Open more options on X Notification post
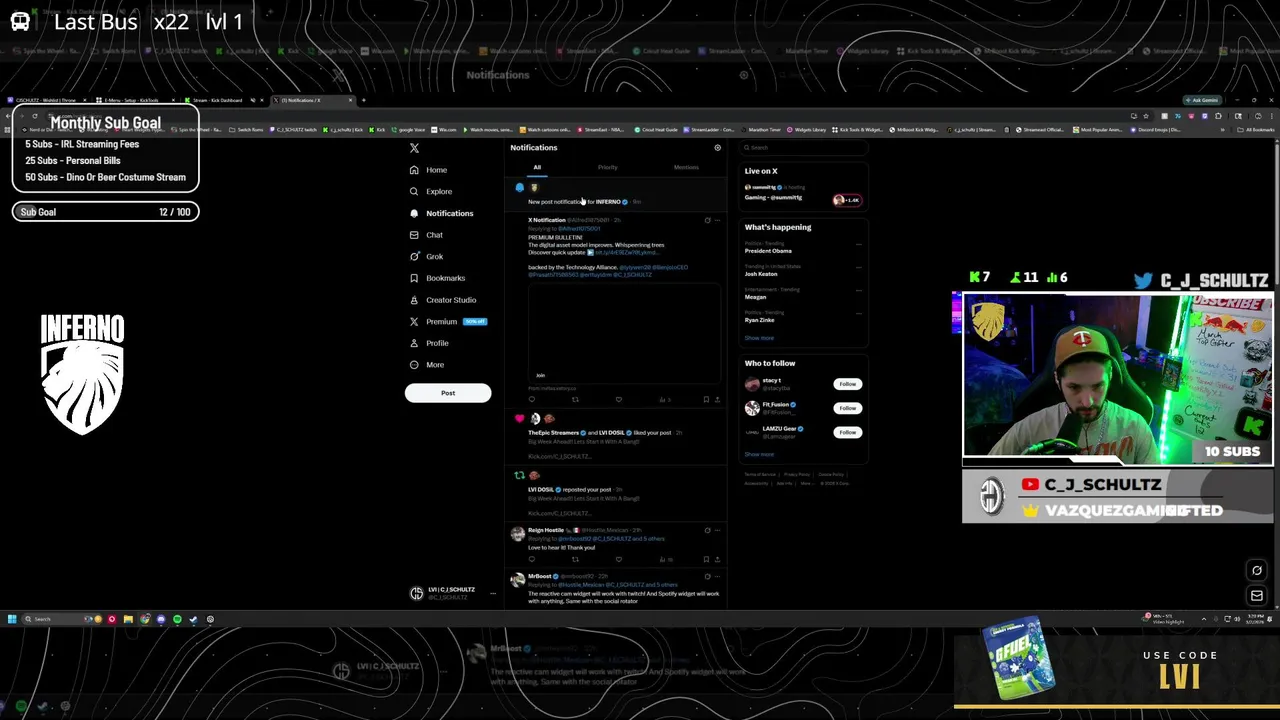This screenshot has width=1280, height=720. point(717,220)
